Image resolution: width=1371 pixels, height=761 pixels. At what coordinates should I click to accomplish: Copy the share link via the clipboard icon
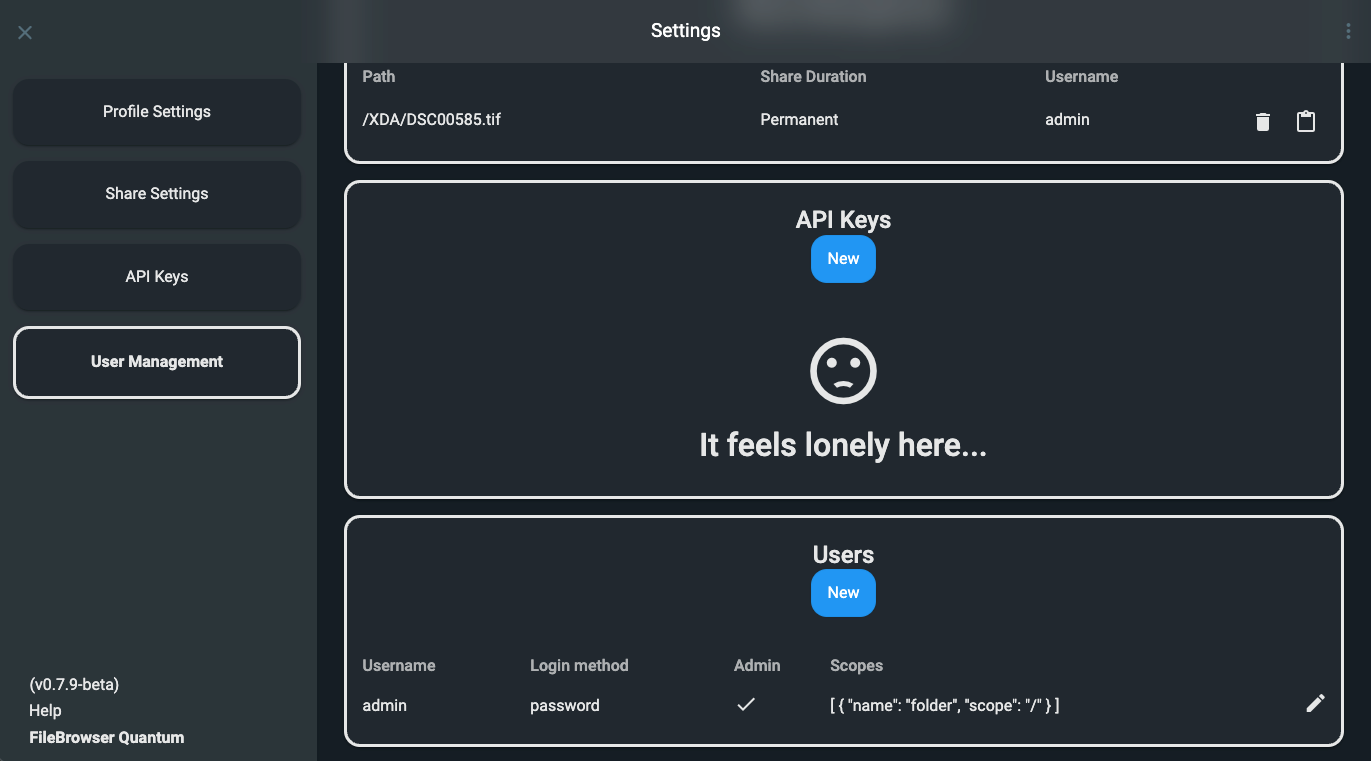(1306, 121)
